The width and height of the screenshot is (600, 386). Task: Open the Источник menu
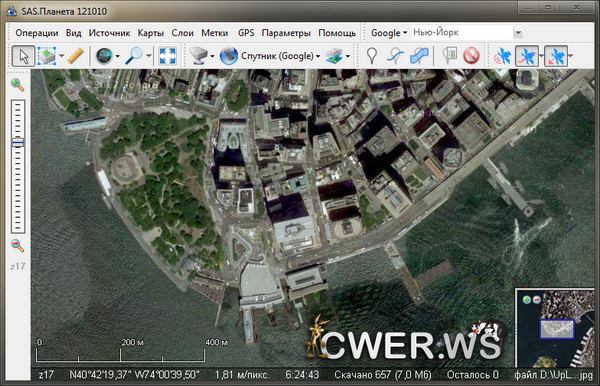[109, 33]
